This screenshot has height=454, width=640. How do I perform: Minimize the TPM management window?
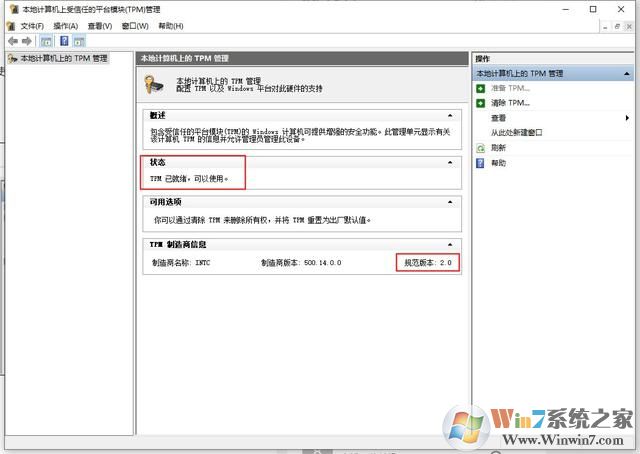(566, 9)
